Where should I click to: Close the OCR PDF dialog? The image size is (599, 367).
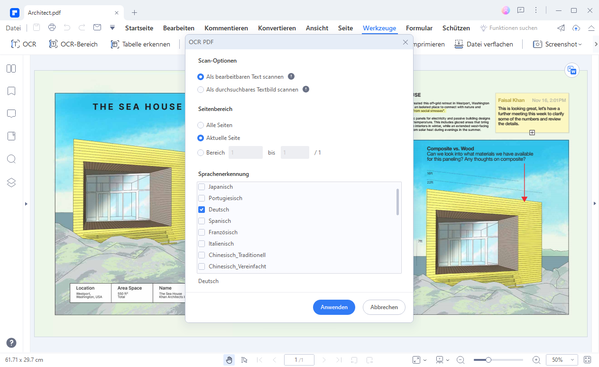click(x=405, y=42)
